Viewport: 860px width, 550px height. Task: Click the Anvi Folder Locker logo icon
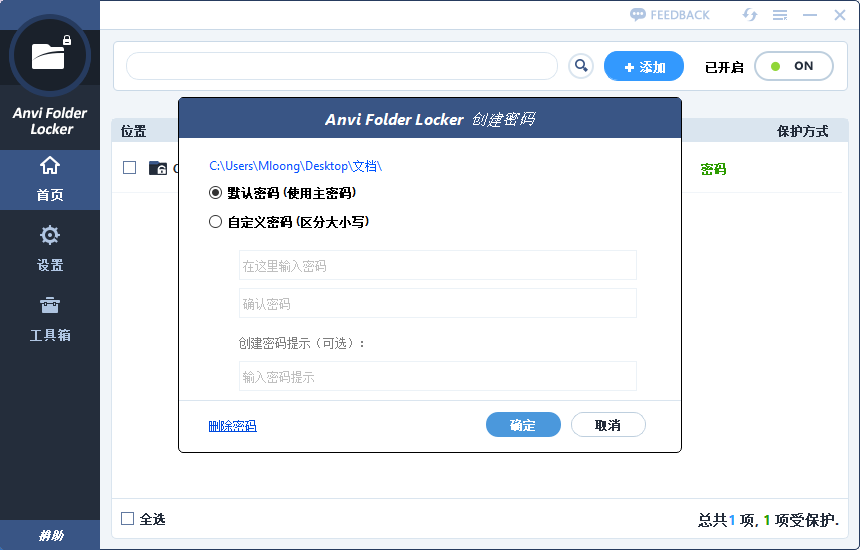50,55
